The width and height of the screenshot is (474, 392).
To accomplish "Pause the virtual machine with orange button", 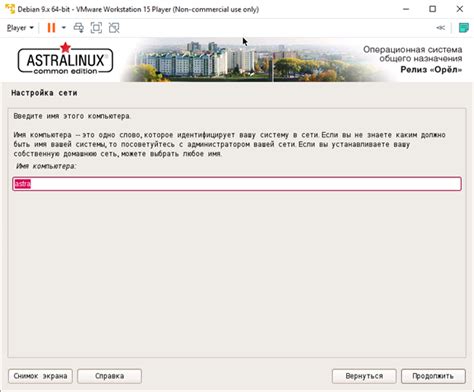I will (51, 28).
